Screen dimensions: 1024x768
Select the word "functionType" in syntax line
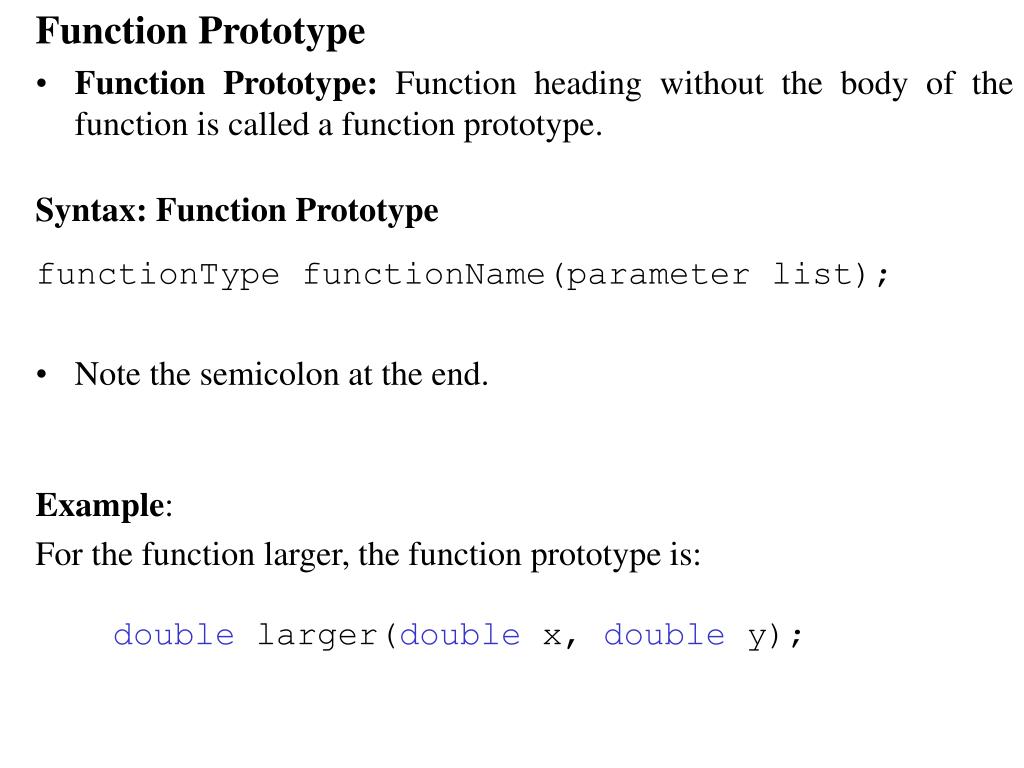[x=158, y=274]
